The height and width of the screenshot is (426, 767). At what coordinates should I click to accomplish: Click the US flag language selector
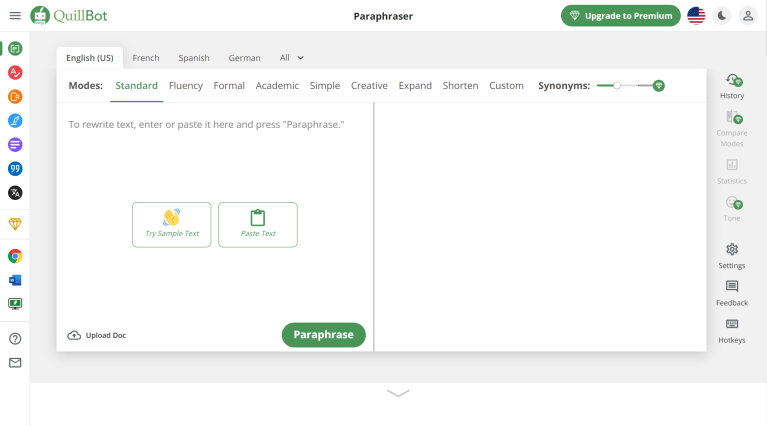click(696, 16)
